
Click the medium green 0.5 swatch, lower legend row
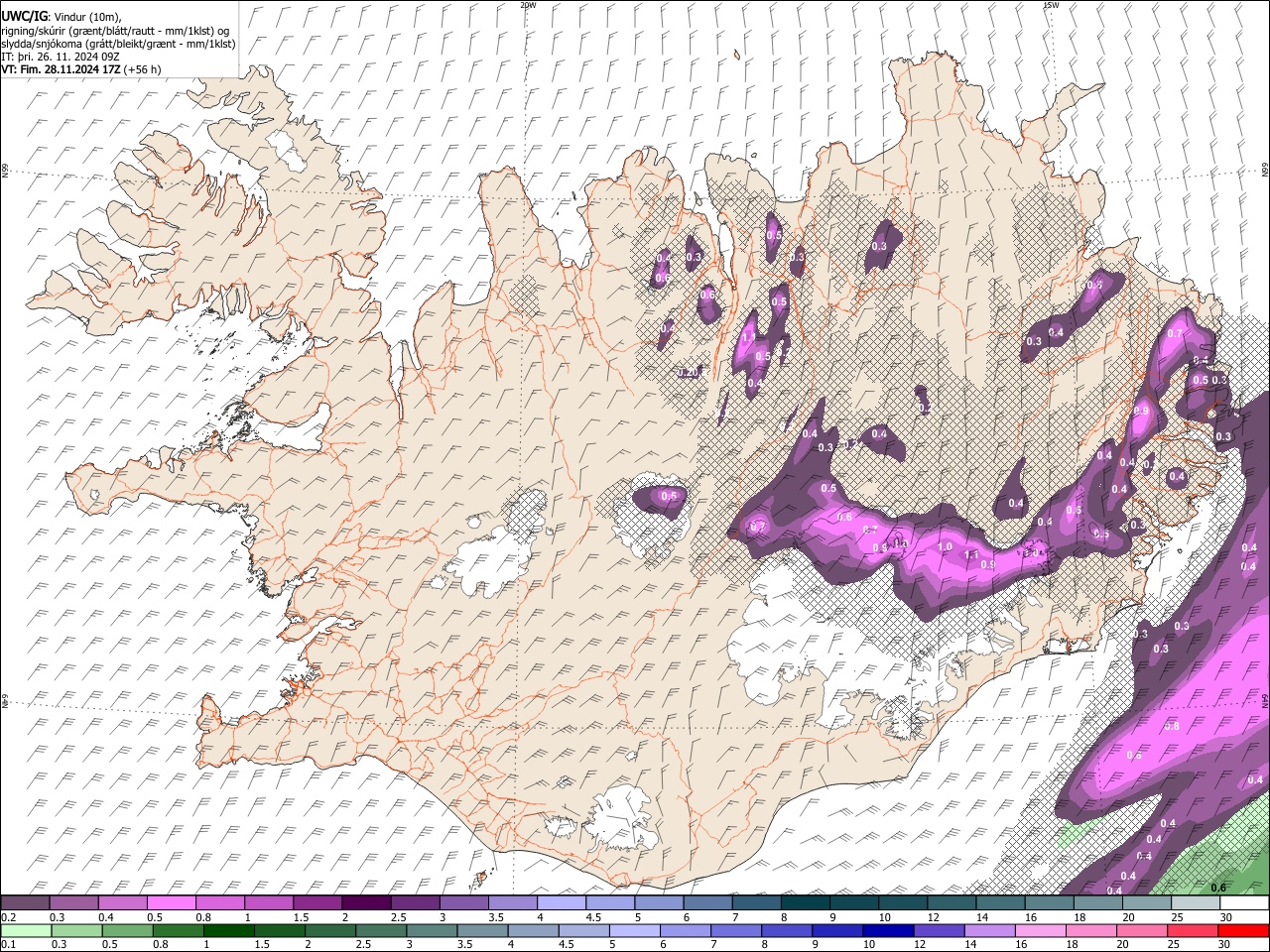point(127,930)
